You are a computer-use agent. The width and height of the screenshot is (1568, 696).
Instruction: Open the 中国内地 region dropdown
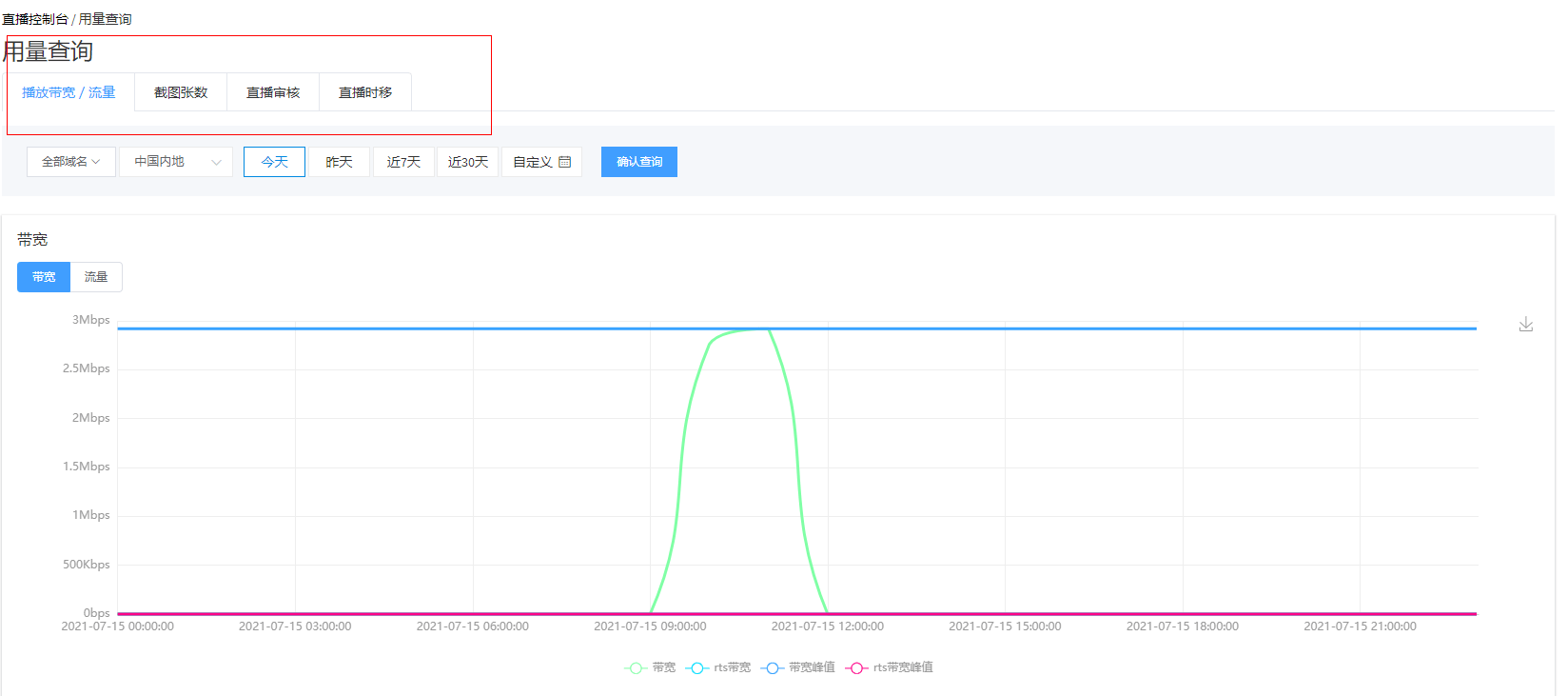[176, 162]
